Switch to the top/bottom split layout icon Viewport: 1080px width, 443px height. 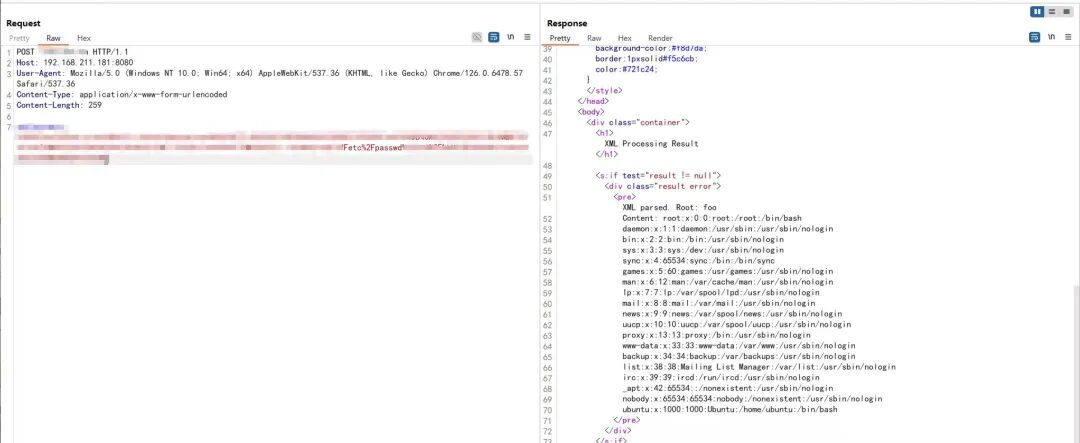(1052, 11)
